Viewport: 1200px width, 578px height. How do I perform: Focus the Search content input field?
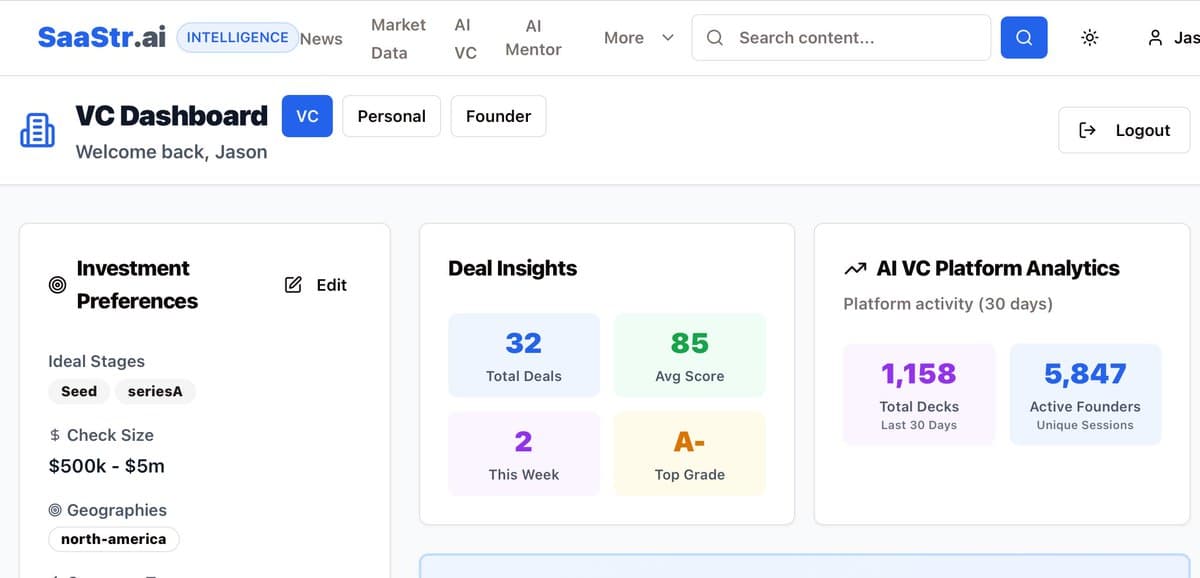(855, 38)
